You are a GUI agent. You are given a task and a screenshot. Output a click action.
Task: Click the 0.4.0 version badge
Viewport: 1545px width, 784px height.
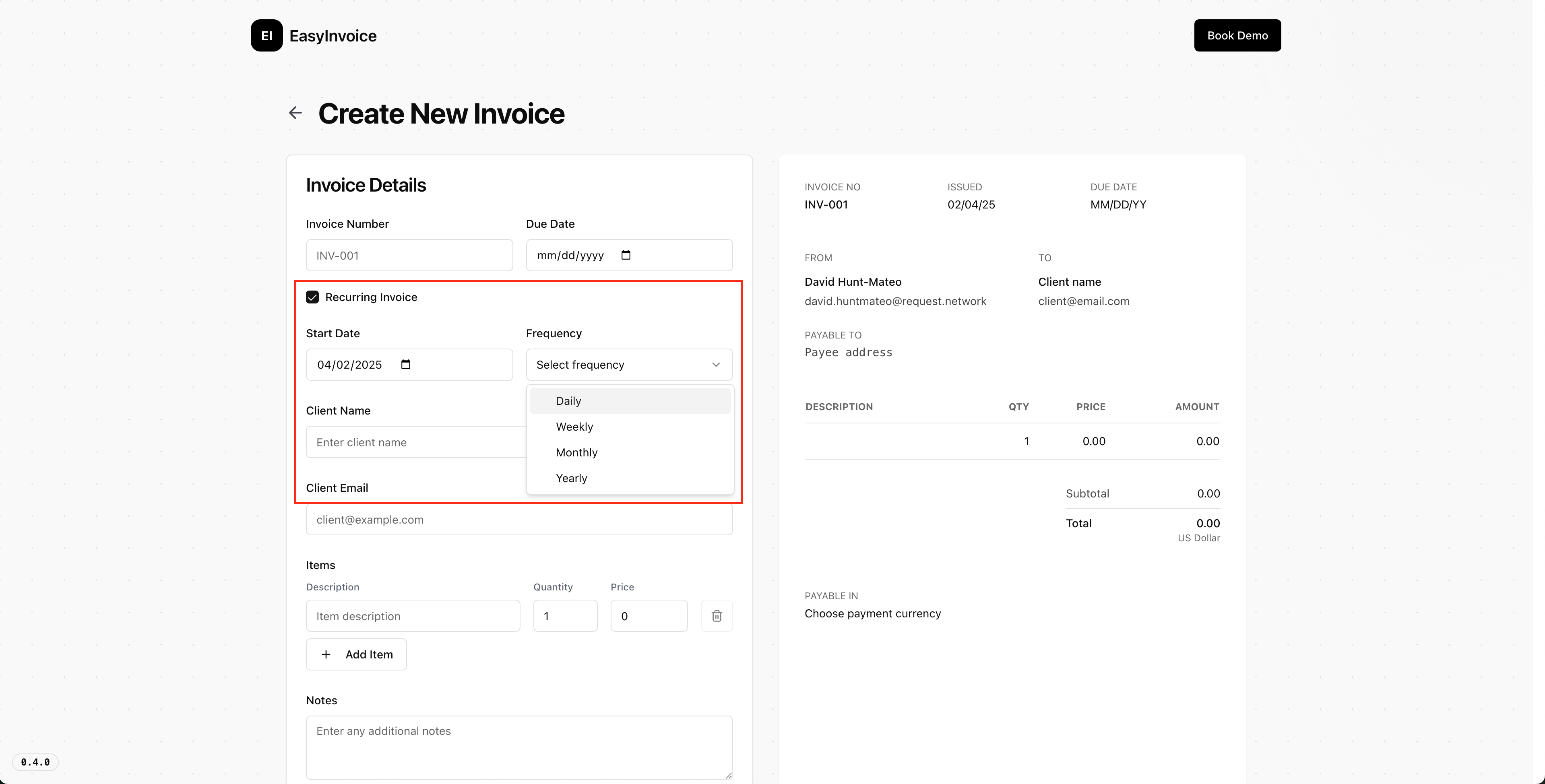[35, 762]
